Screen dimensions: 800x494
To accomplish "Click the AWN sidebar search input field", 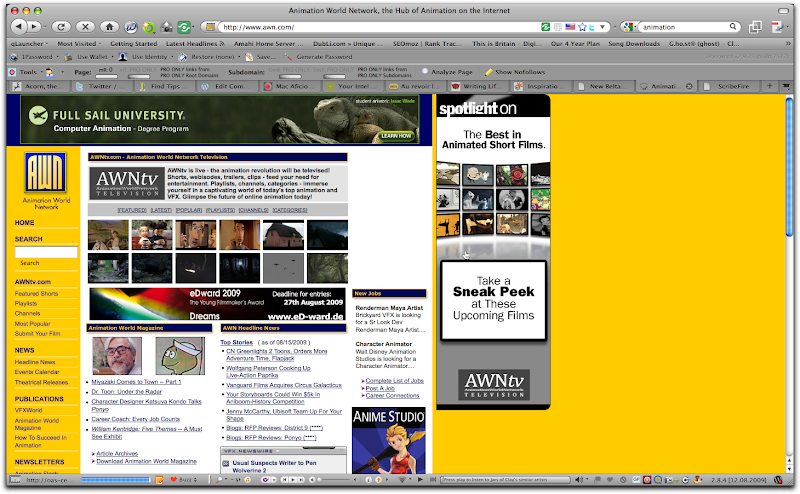I will tap(46, 252).
